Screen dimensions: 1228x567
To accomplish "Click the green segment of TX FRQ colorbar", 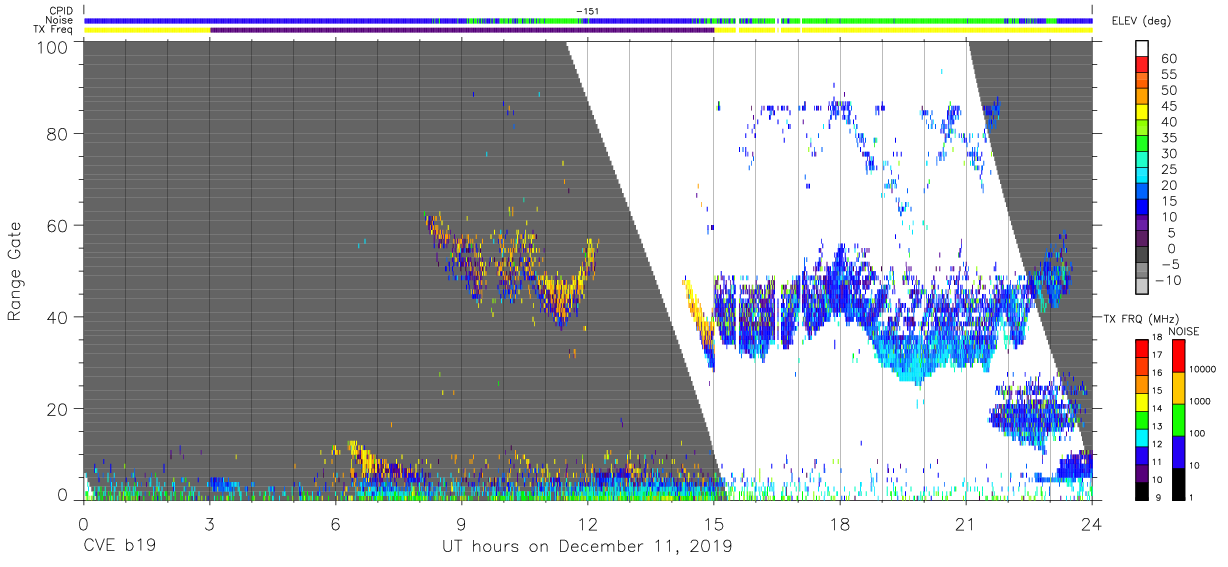I will click(x=1142, y=420).
